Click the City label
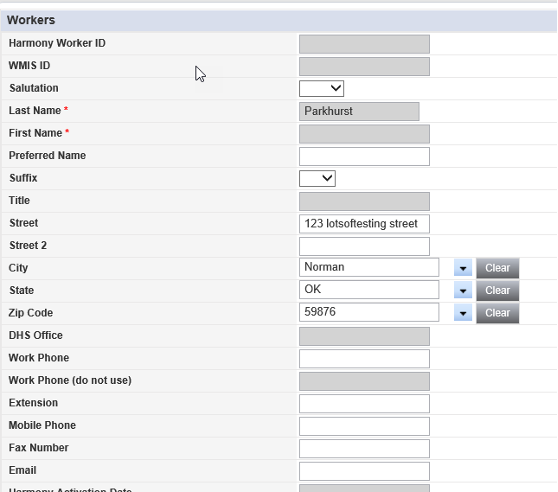The image size is (558, 492). pos(19,268)
